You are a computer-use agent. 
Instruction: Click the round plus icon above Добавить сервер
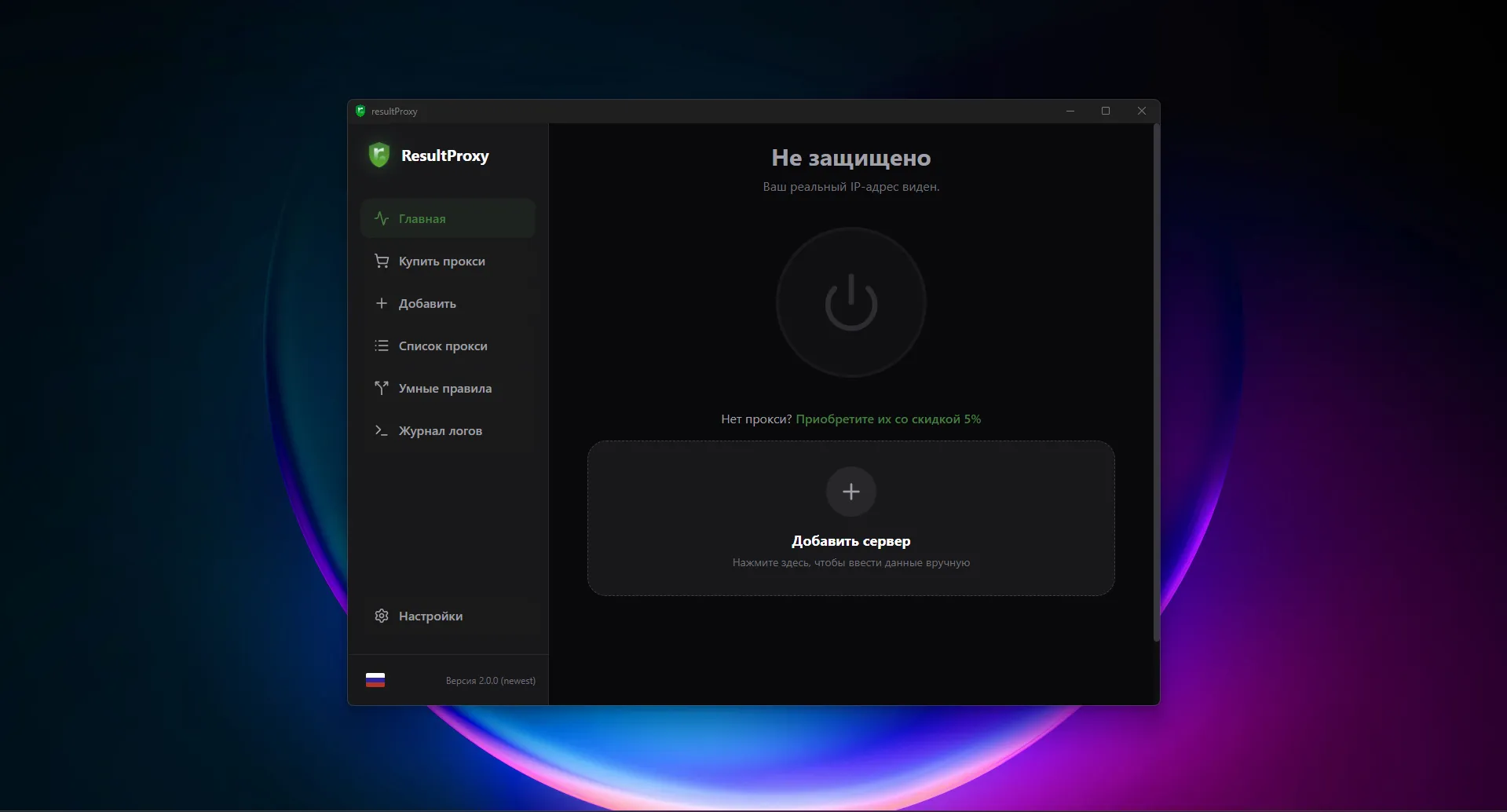pos(851,492)
